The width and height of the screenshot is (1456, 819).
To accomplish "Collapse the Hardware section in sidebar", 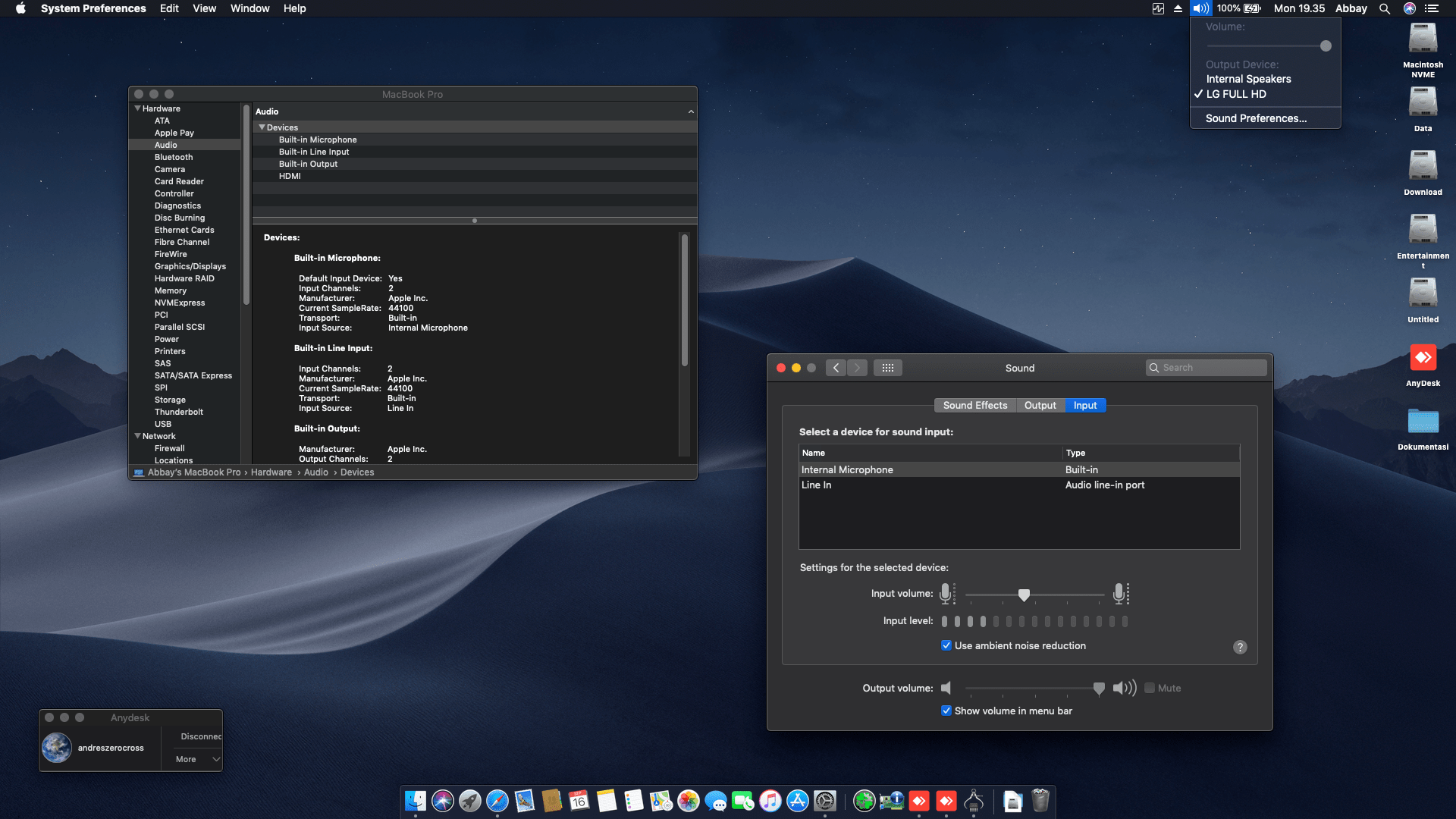I will tap(137, 108).
